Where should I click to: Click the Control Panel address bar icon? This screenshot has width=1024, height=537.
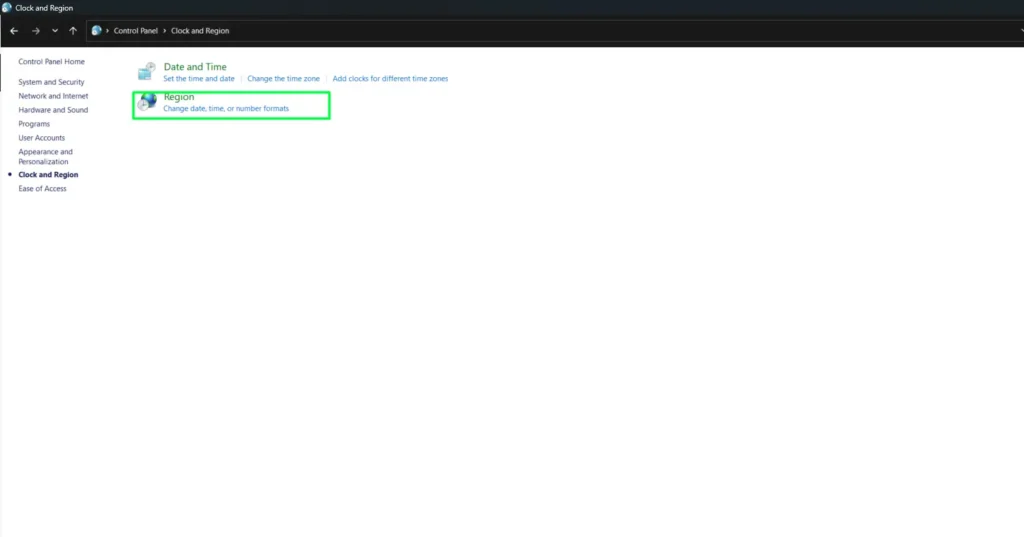coord(96,31)
